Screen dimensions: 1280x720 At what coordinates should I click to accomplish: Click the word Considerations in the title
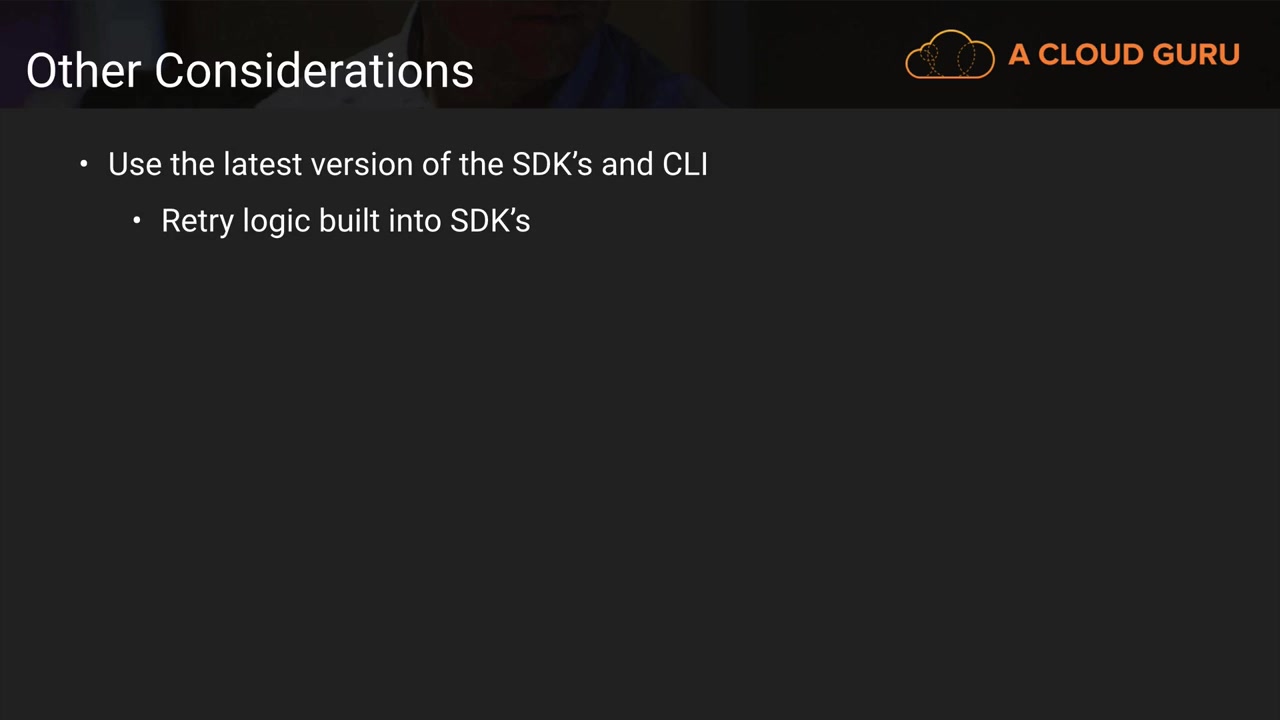(313, 70)
